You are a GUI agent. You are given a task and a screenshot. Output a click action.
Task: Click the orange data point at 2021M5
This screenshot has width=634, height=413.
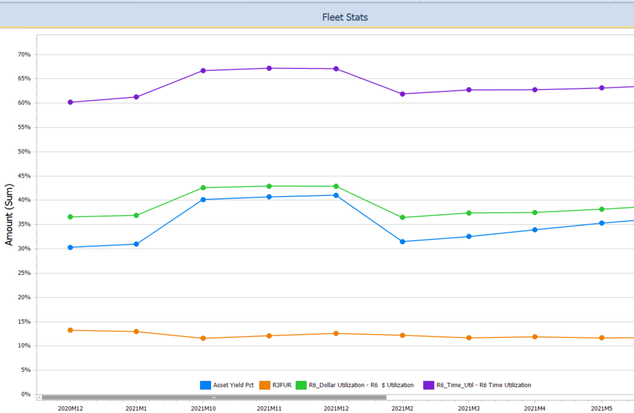coord(602,338)
